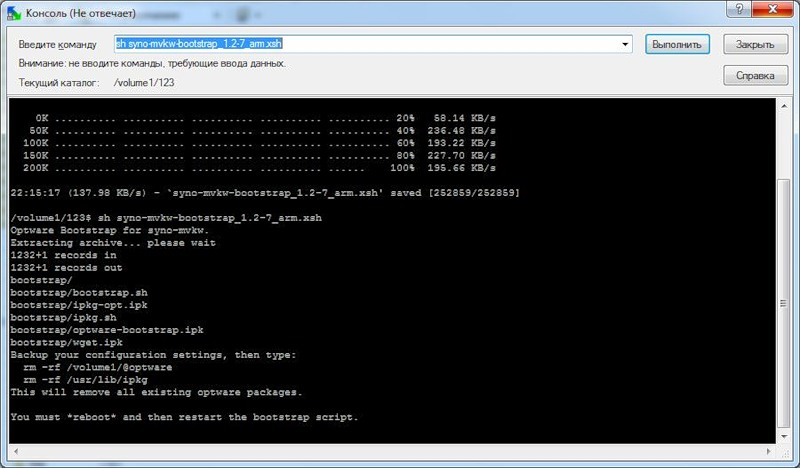Screen dimensions: 800x468
Task: Click the console scrollbar down arrow
Action: point(782,435)
